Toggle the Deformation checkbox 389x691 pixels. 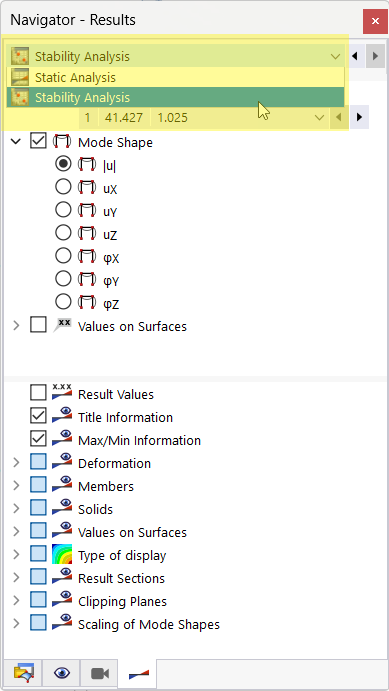click(x=38, y=462)
